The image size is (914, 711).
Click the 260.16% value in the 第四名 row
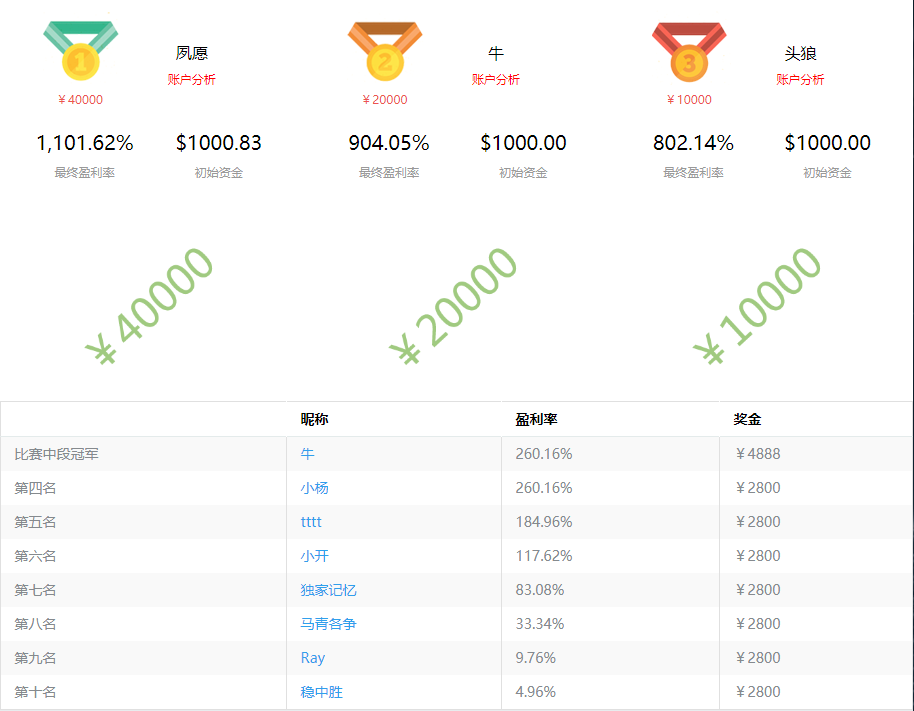(544, 488)
